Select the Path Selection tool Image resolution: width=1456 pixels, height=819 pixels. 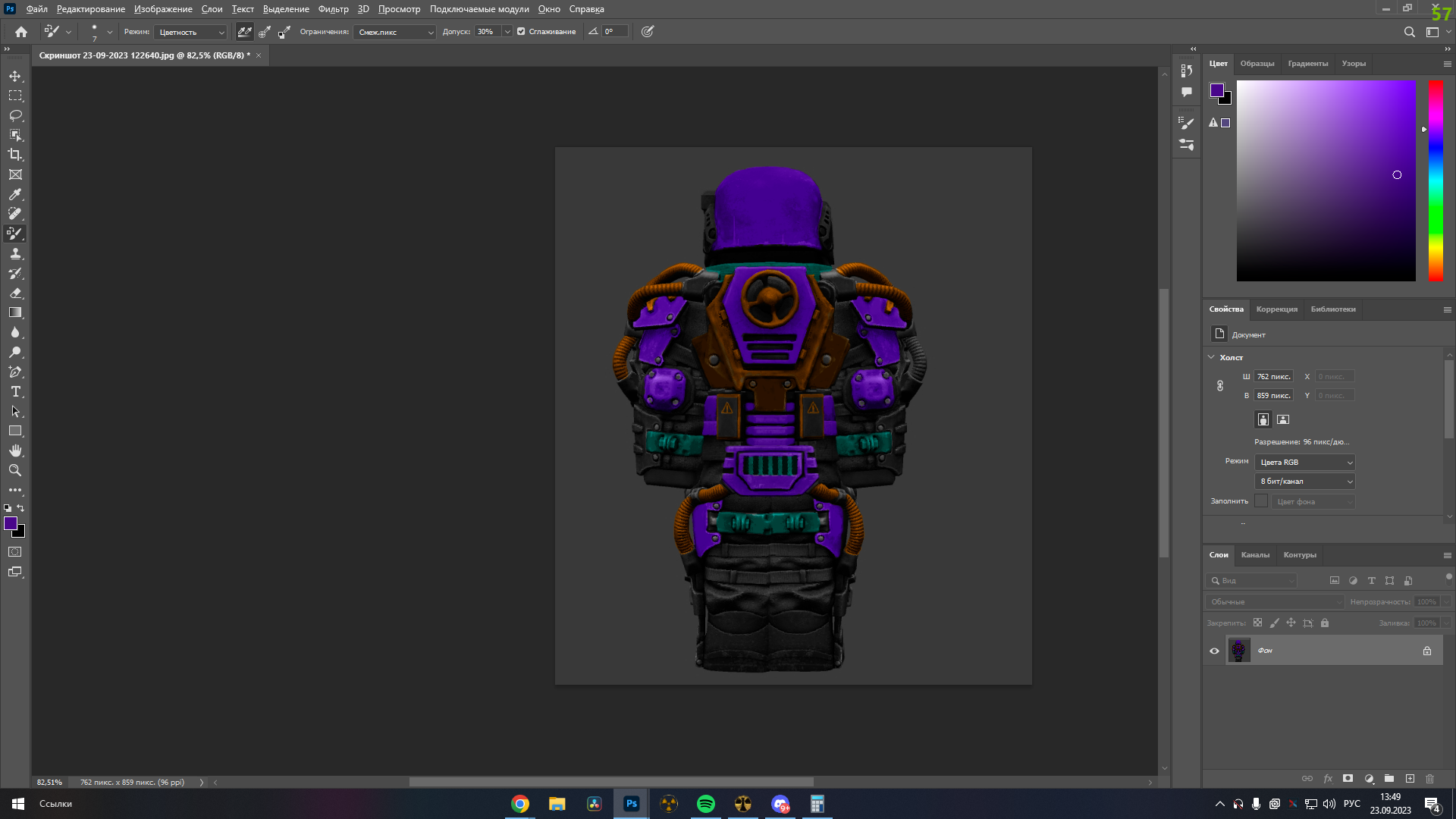click(15, 411)
